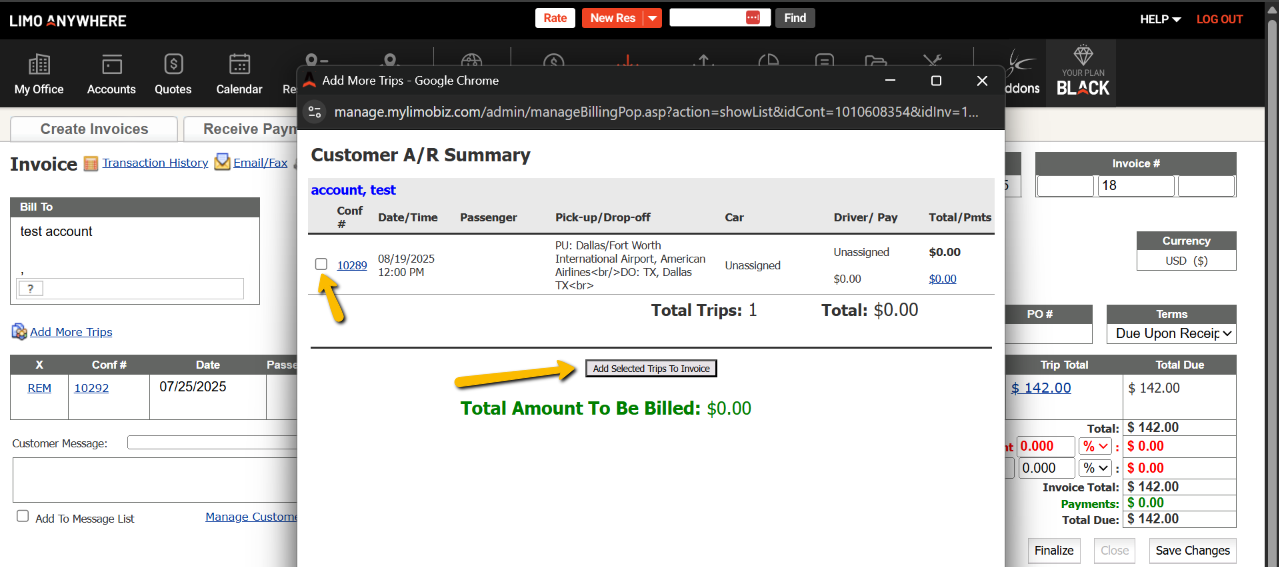1279x567 pixels.
Task: Expand the New Res dropdown arrow
Action: (x=652, y=18)
